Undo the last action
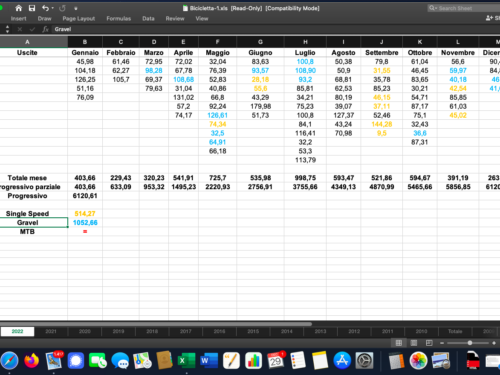The height and width of the screenshot is (375, 500). [x=45, y=8]
